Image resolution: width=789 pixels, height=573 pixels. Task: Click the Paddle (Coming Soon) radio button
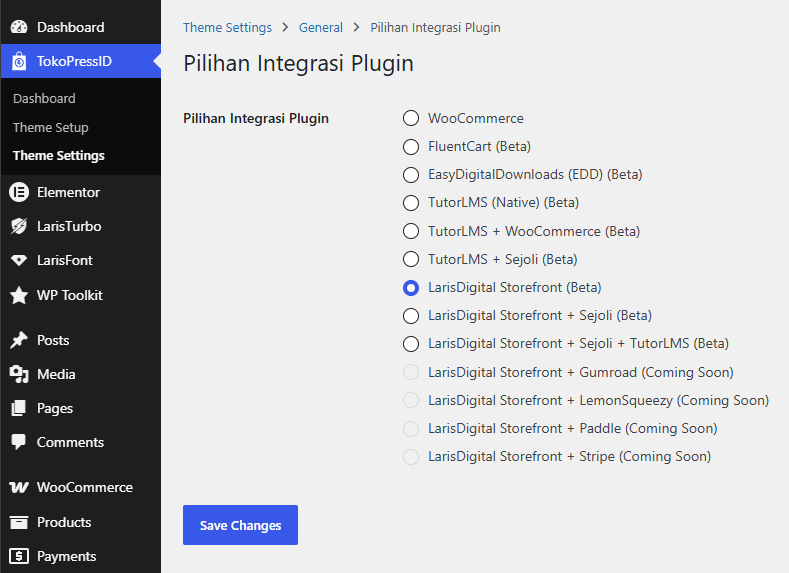click(411, 429)
